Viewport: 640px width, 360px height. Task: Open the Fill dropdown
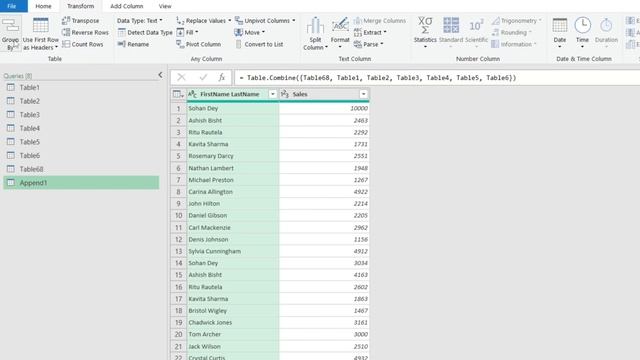187,32
